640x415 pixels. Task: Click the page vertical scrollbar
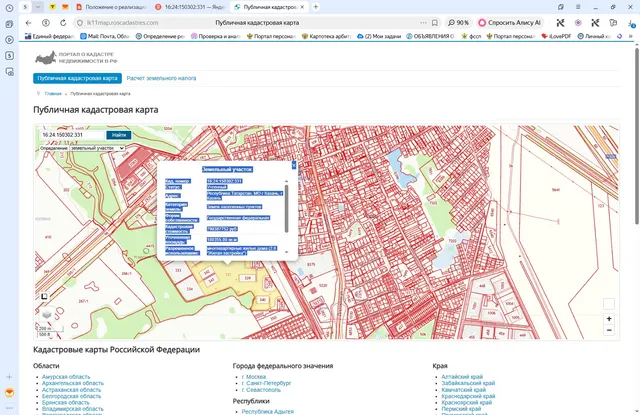click(x=637, y=135)
